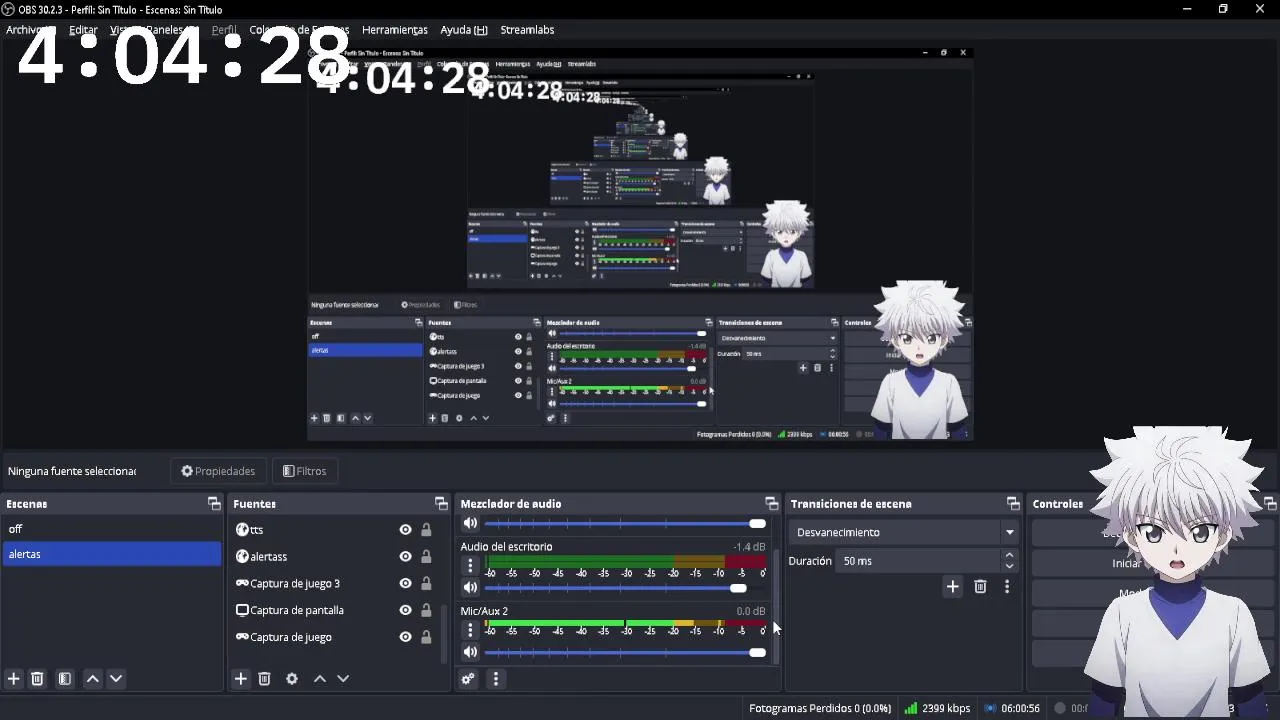Hide Captura de juego 3 source
The image size is (1280, 720).
click(405, 583)
